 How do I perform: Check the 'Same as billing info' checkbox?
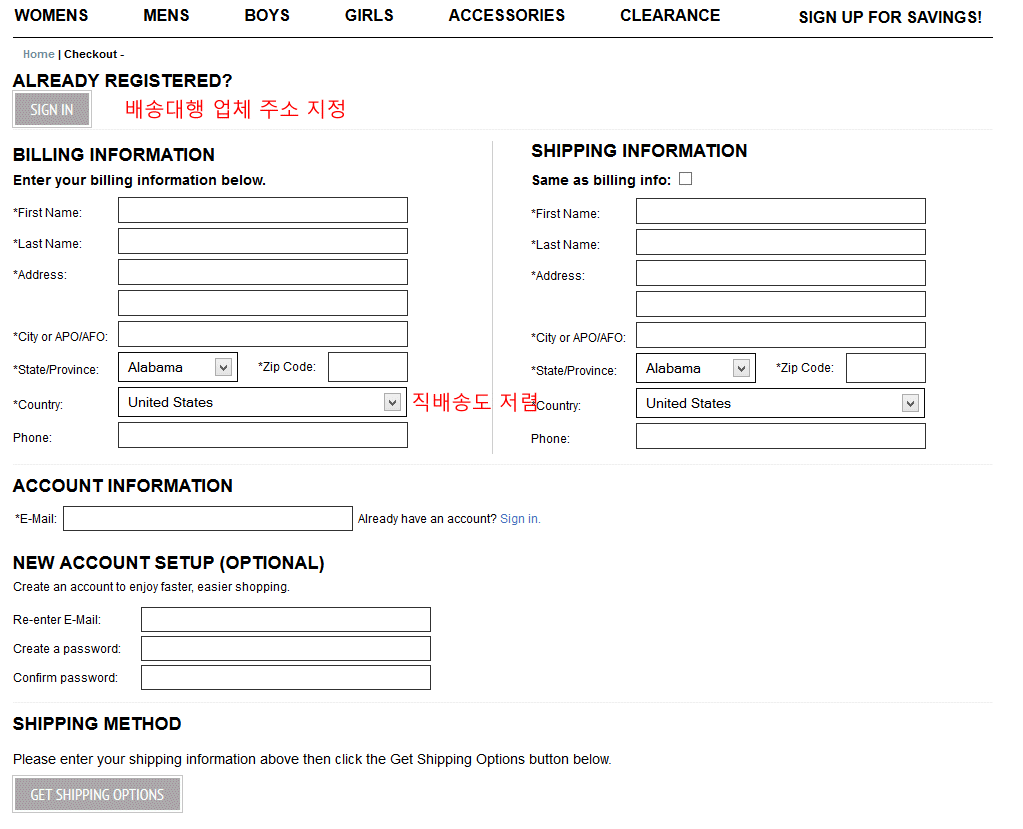pos(685,179)
